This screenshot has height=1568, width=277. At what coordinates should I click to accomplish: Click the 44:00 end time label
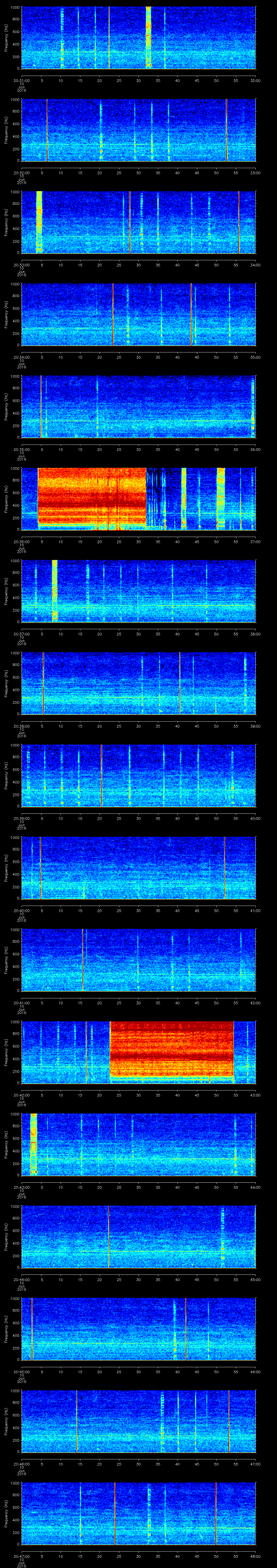255,1186
